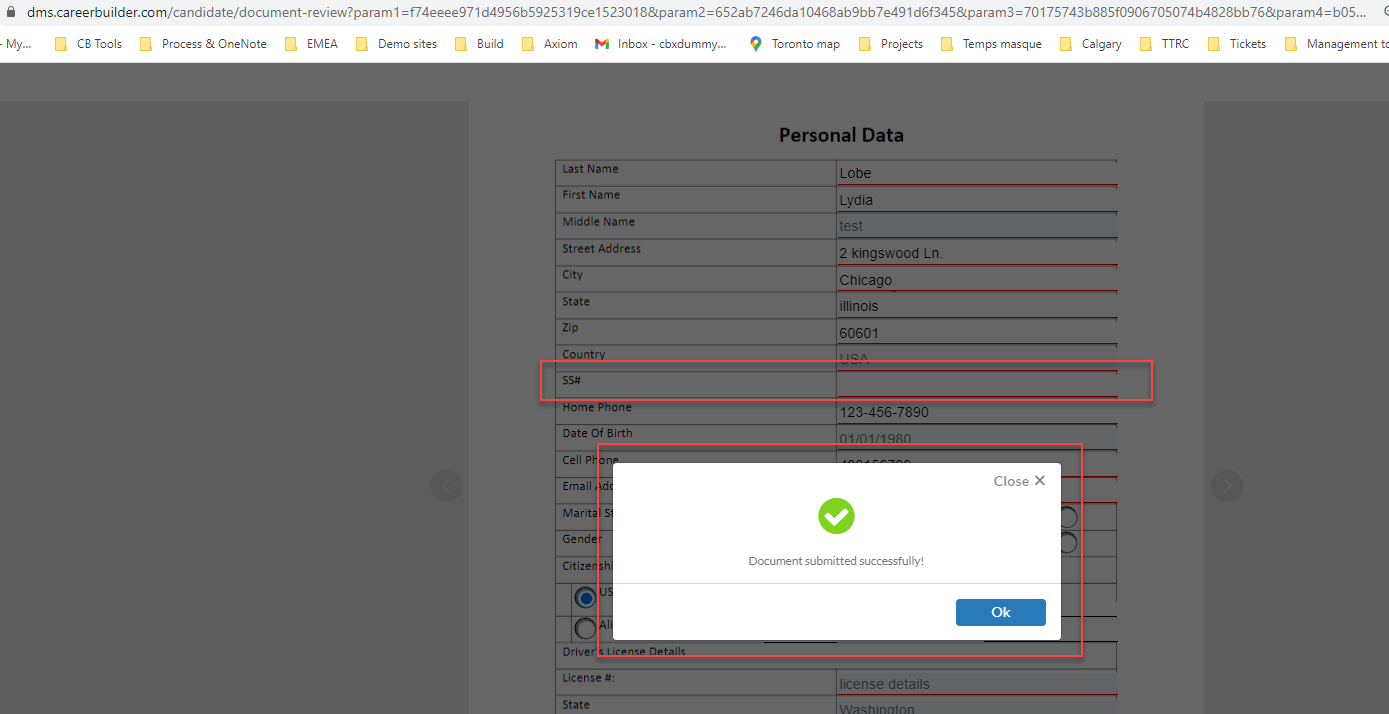Click the padlock icon in the address bar
Viewport: 1389px width, 714px height.
(x=9, y=14)
